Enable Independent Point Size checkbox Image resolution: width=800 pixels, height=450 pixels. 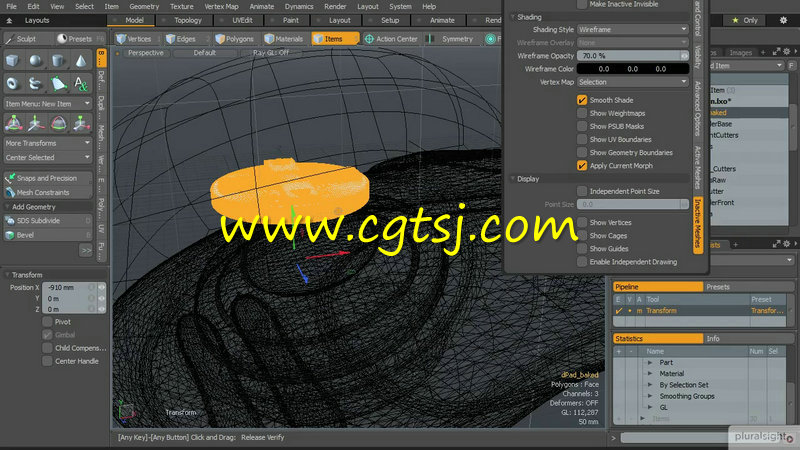582,191
